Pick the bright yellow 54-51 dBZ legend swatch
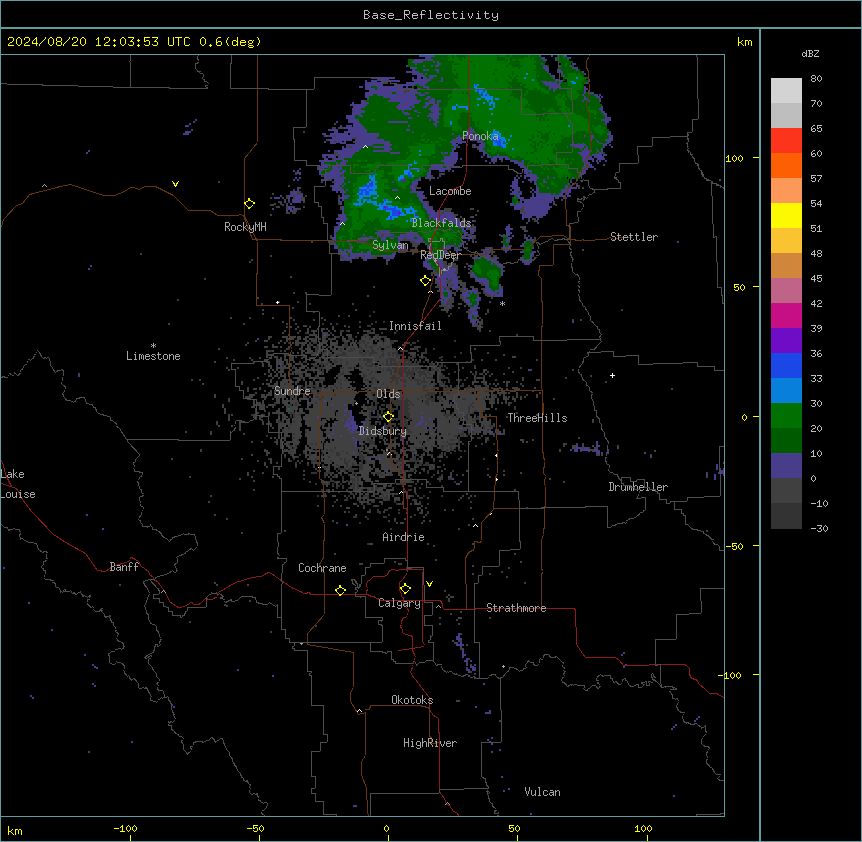The height and width of the screenshot is (842, 862). click(786, 216)
